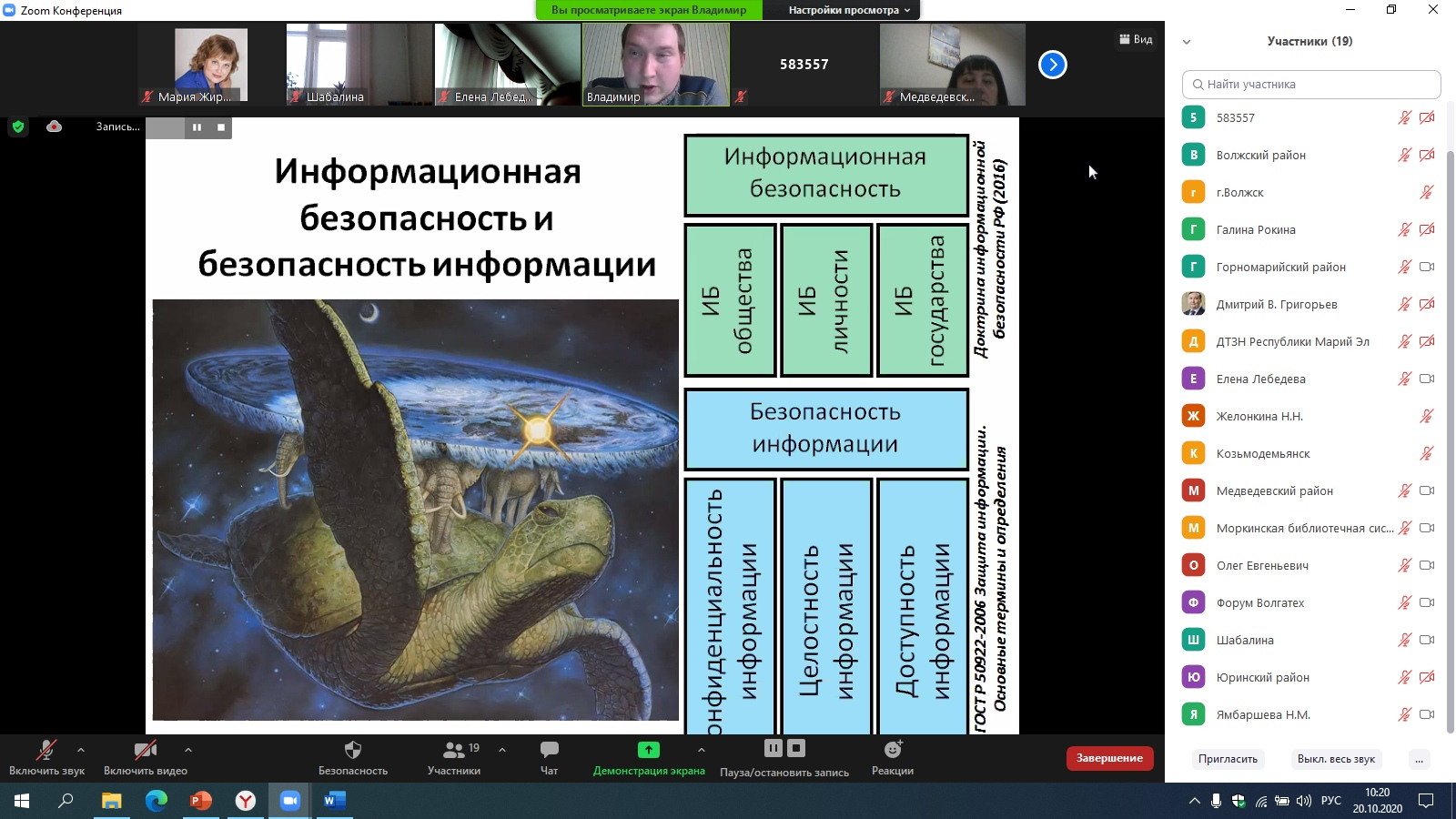1456x819 pixels.
Task: Stop recording via top-left indicator button
Action: pos(220,127)
